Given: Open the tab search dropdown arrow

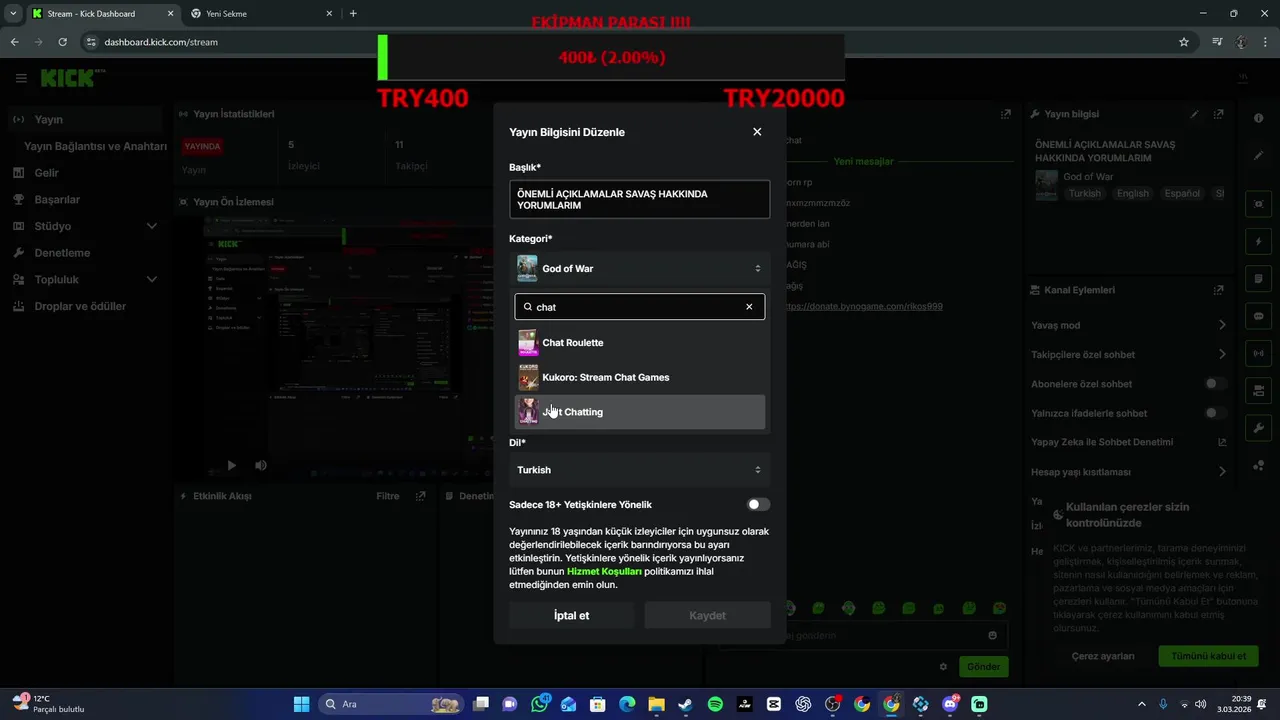Looking at the screenshot, I should [12, 14].
